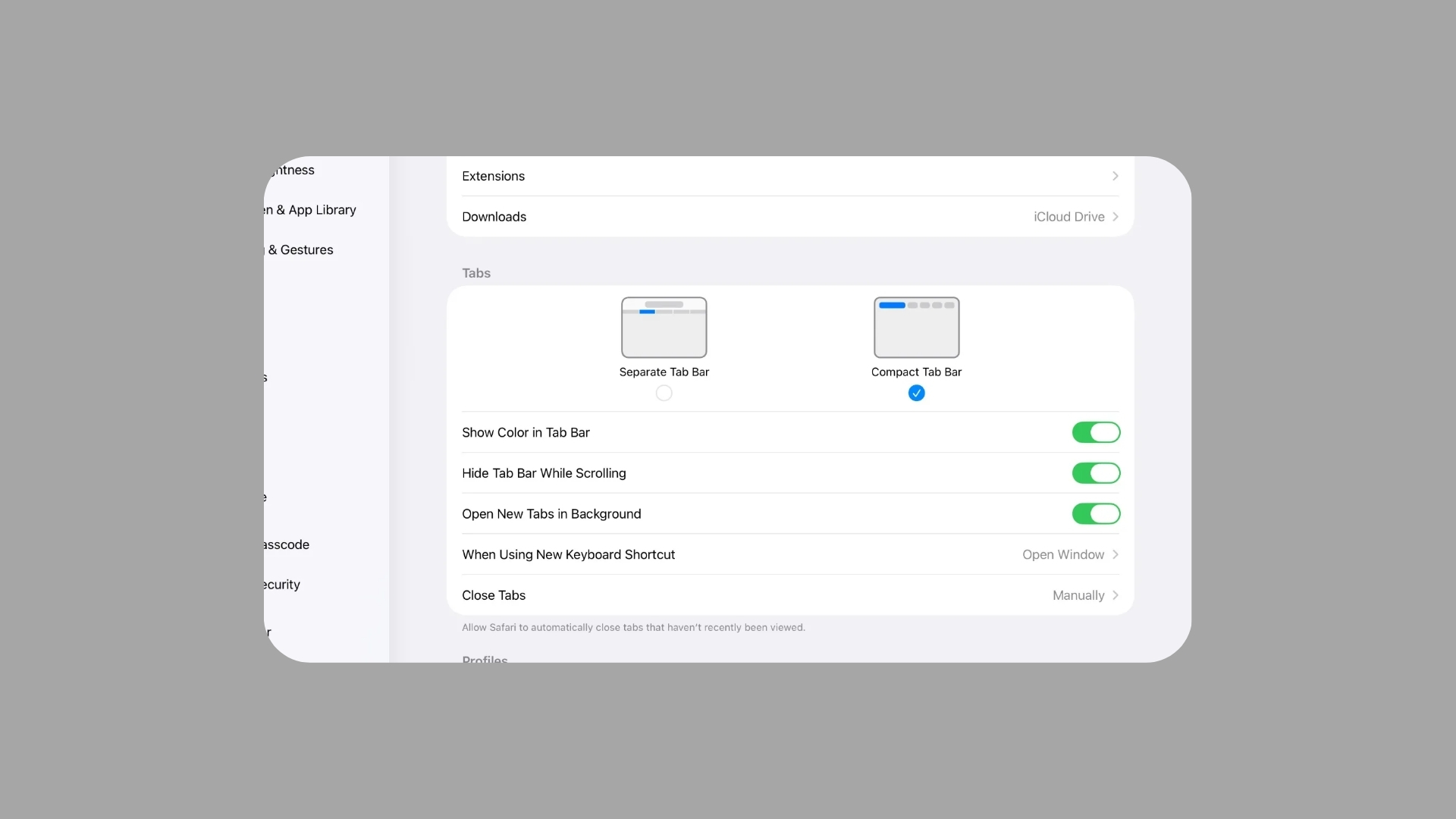Disable Hide Tab Bar While Scrolling
1456x819 pixels.
pos(1095,473)
